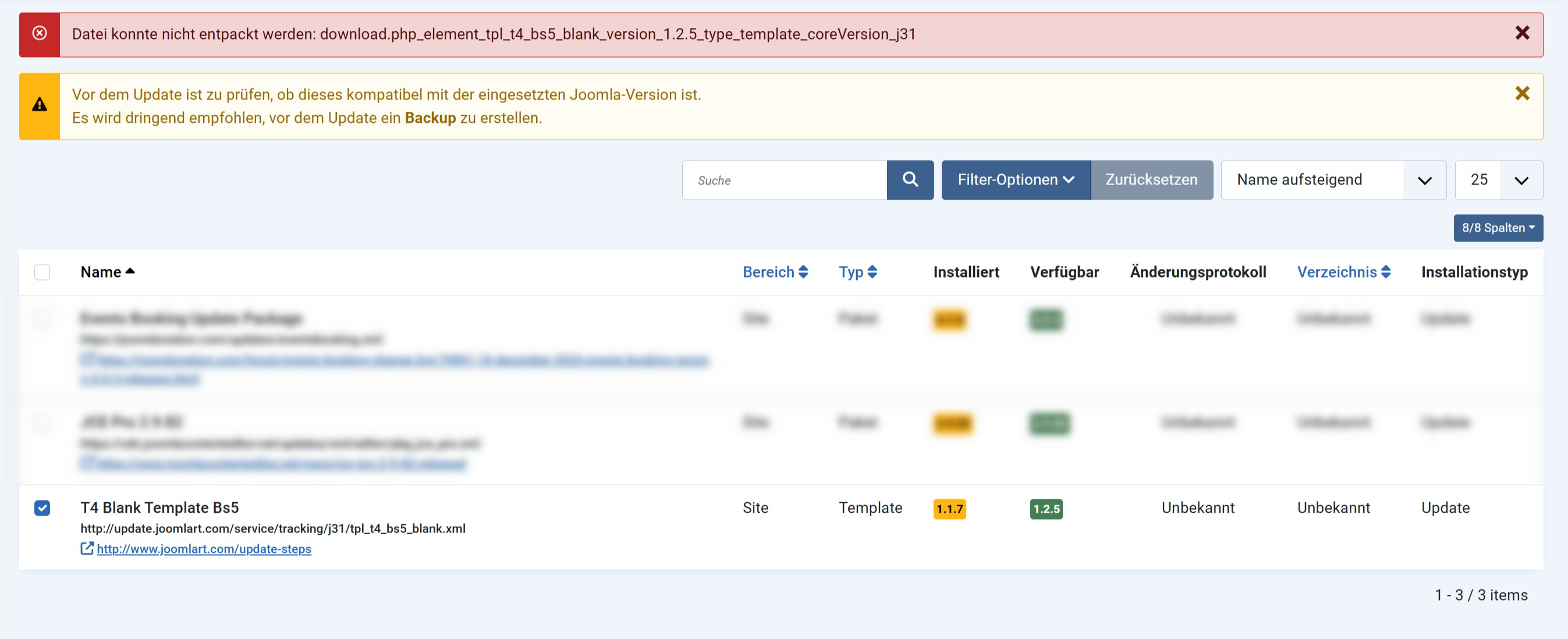
Task: Open the joomlart update-steps link
Action: pos(204,549)
